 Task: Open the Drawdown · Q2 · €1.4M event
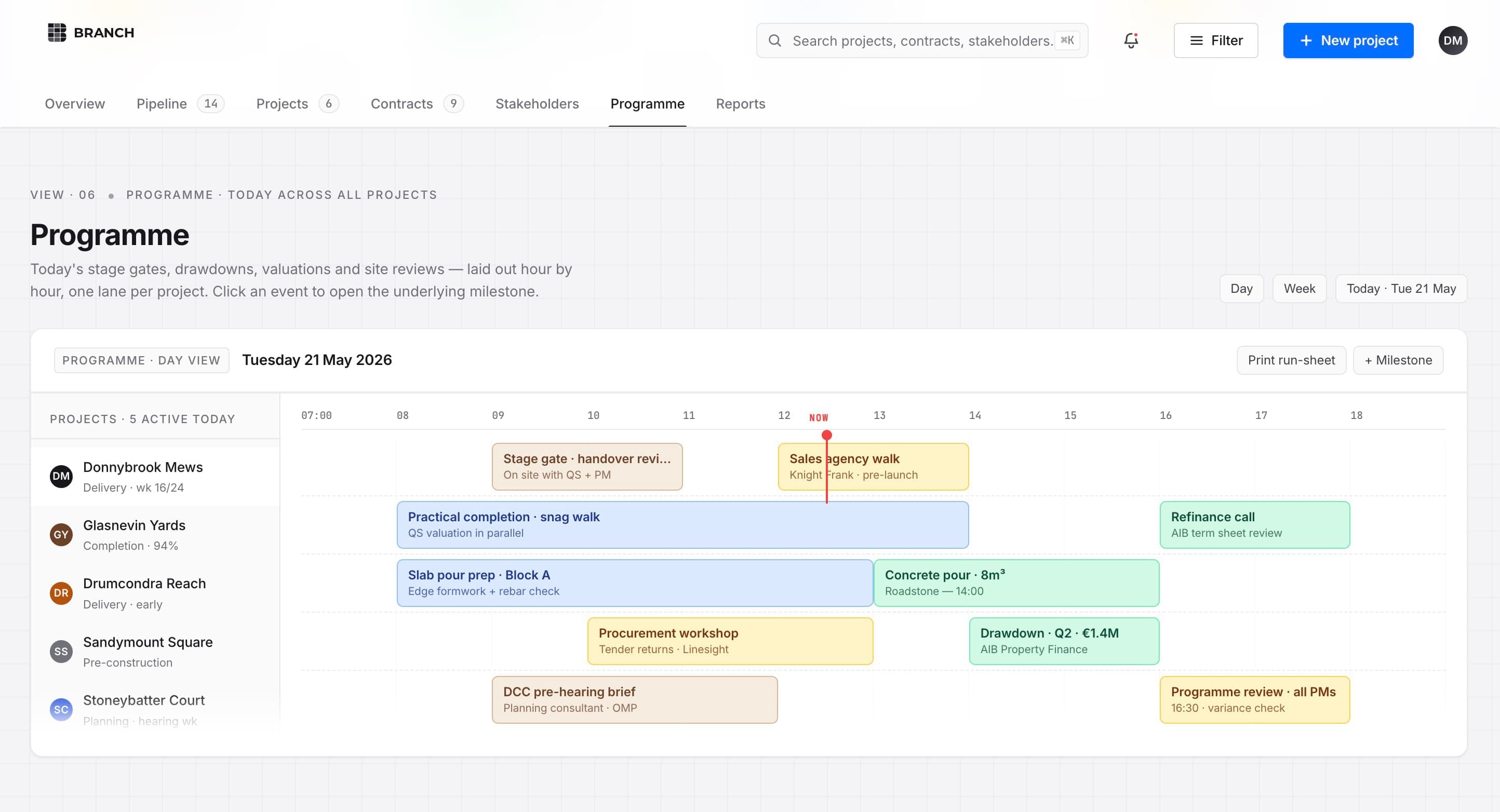pos(1064,642)
